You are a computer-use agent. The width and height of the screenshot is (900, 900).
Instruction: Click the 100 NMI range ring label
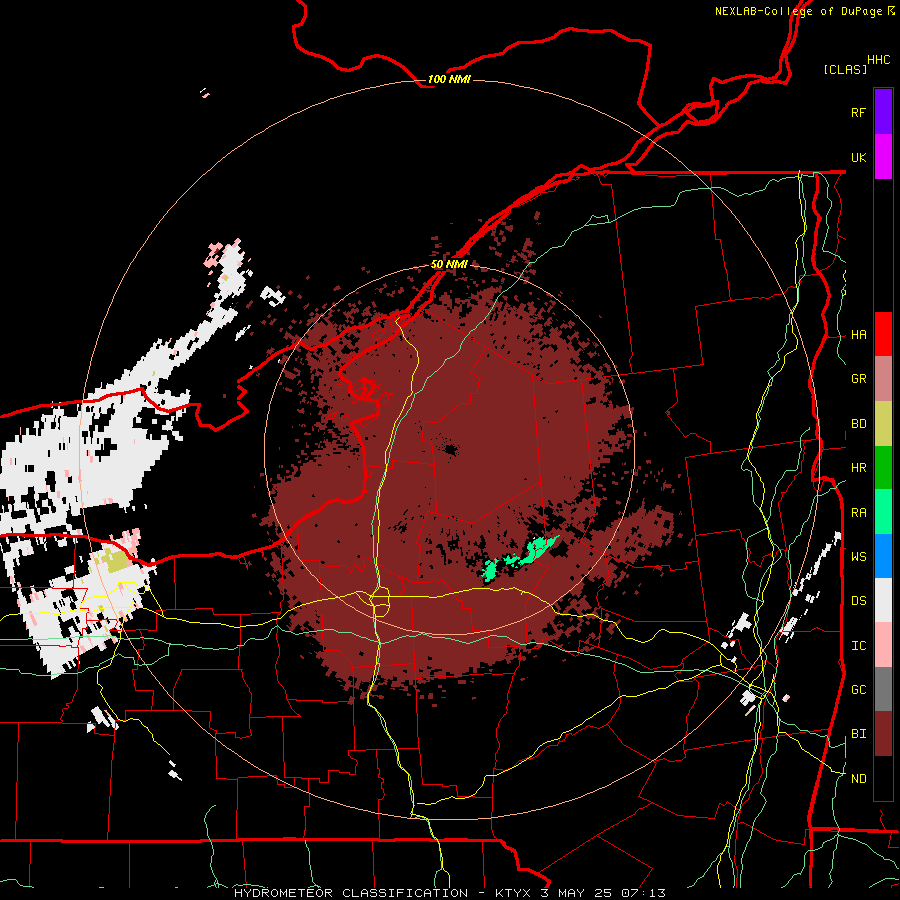tap(449, 79)
